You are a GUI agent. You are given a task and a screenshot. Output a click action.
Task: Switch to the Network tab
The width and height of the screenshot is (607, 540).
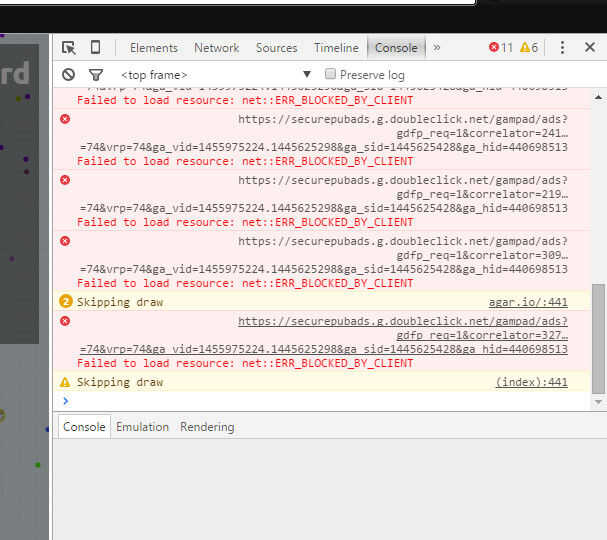[216, 48]
